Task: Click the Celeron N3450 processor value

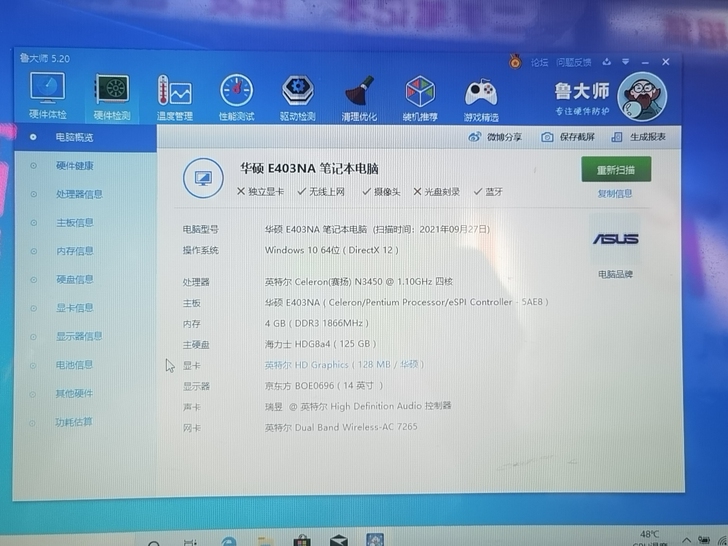Action: (x=359, y=281)
